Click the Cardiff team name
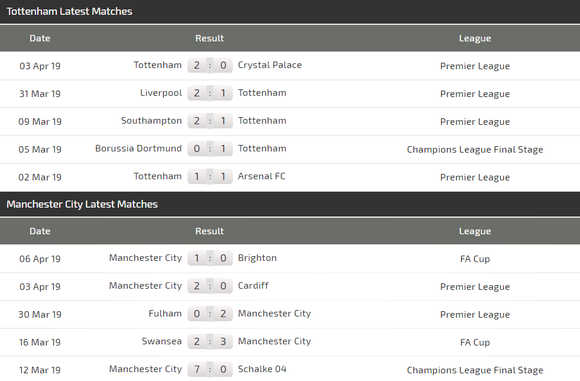The image size is (580, 381). [253, 286]
